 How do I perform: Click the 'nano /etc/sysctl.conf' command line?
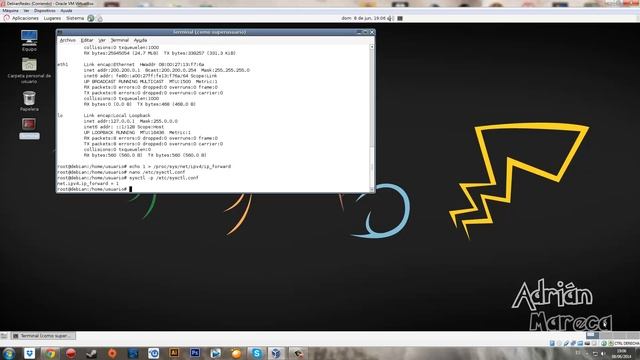click(121, 172)
